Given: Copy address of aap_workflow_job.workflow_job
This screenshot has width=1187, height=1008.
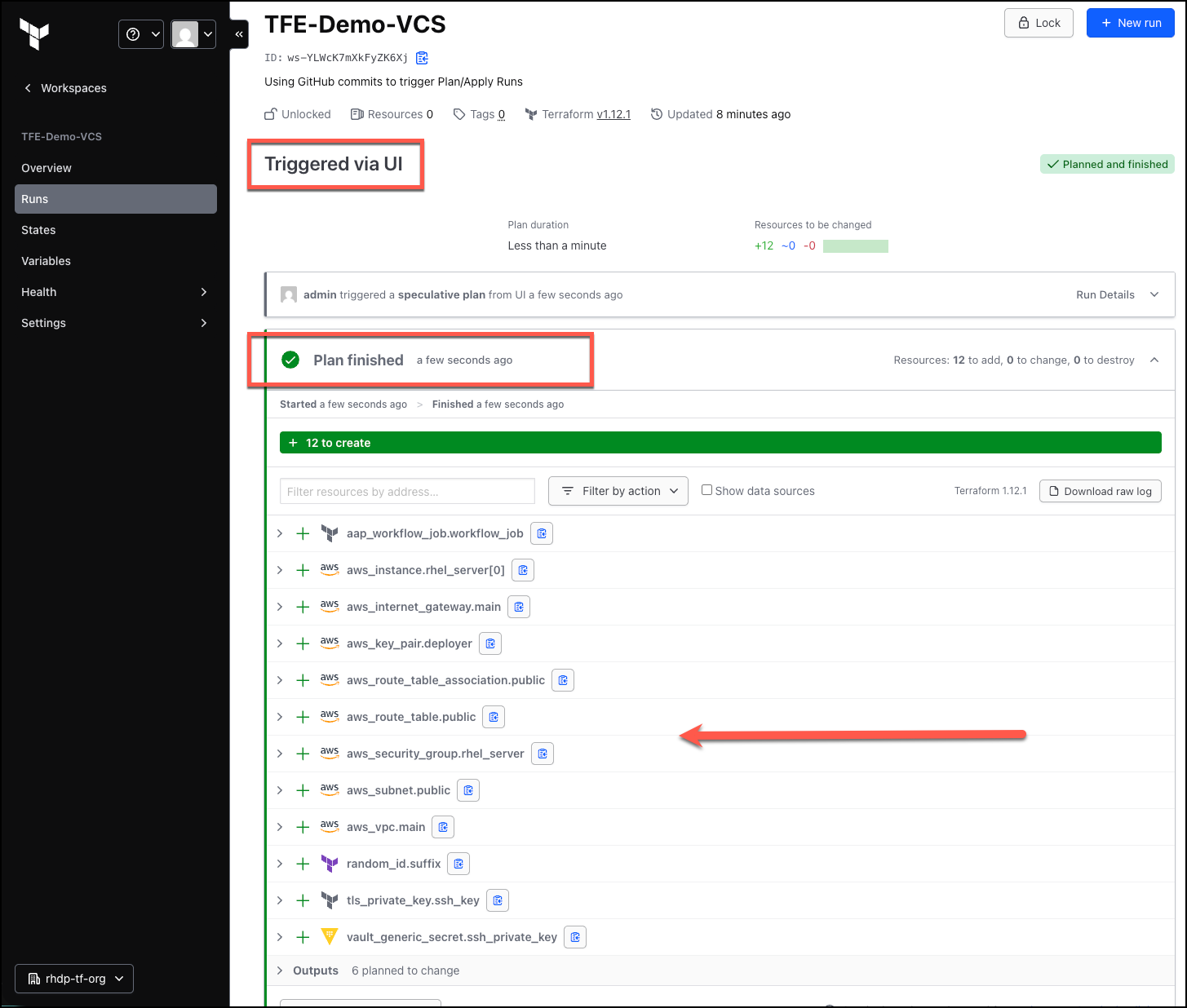Looking at the screenshot, I should click(542, 533).
